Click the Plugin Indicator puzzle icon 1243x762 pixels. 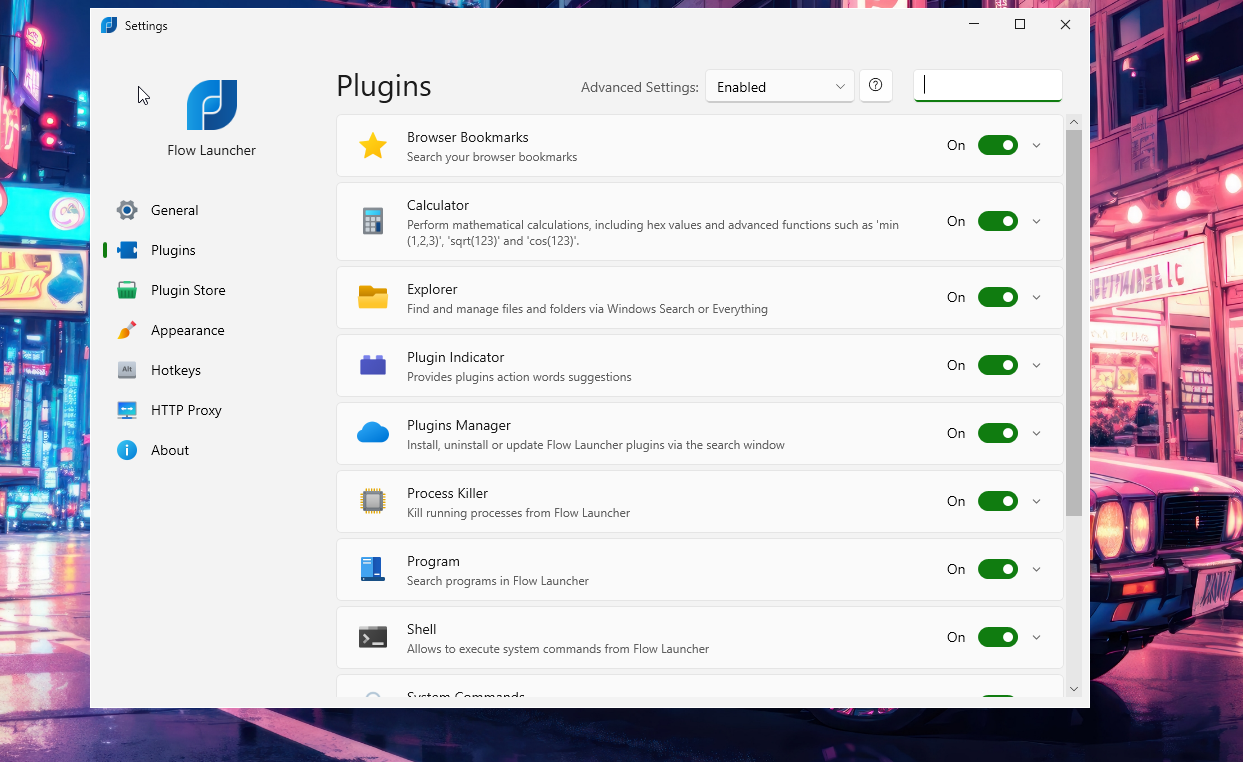pos(372,365)
